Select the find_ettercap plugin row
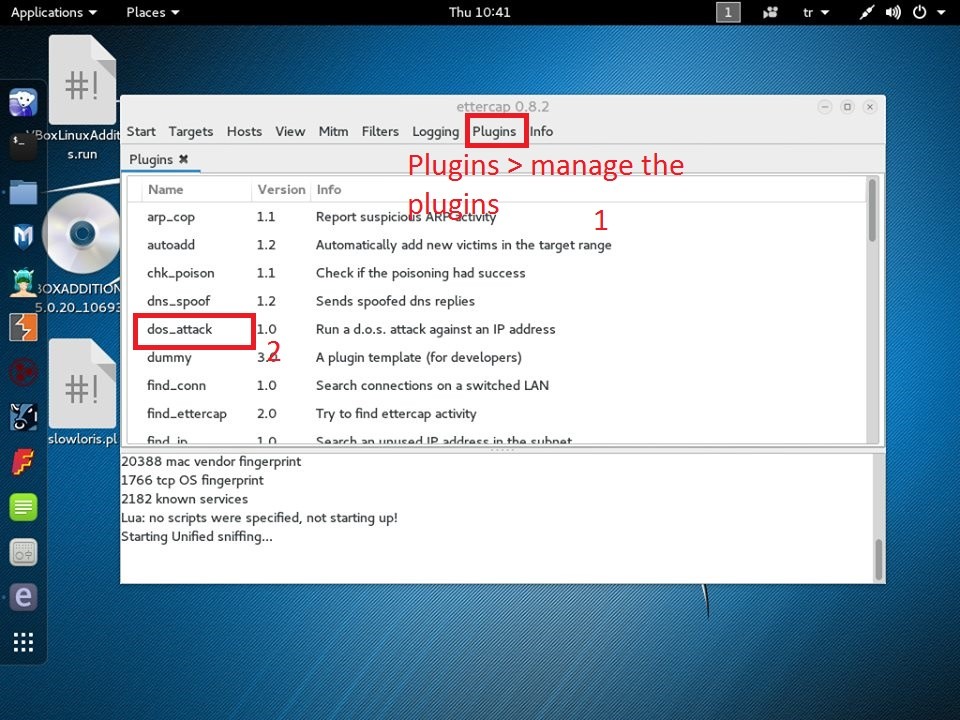The height and width of the screenshot is (720, 960). [x=497, y=414]
